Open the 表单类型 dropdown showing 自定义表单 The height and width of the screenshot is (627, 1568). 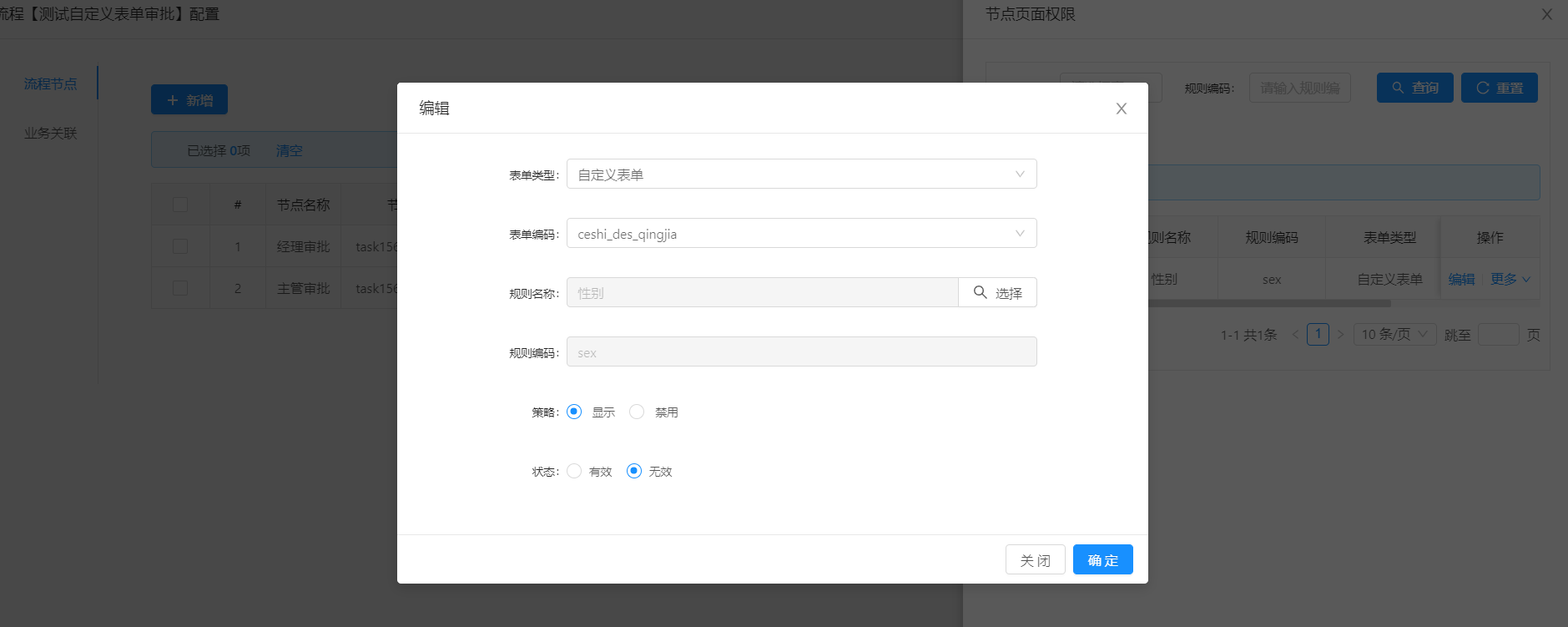tap(801, 174)
